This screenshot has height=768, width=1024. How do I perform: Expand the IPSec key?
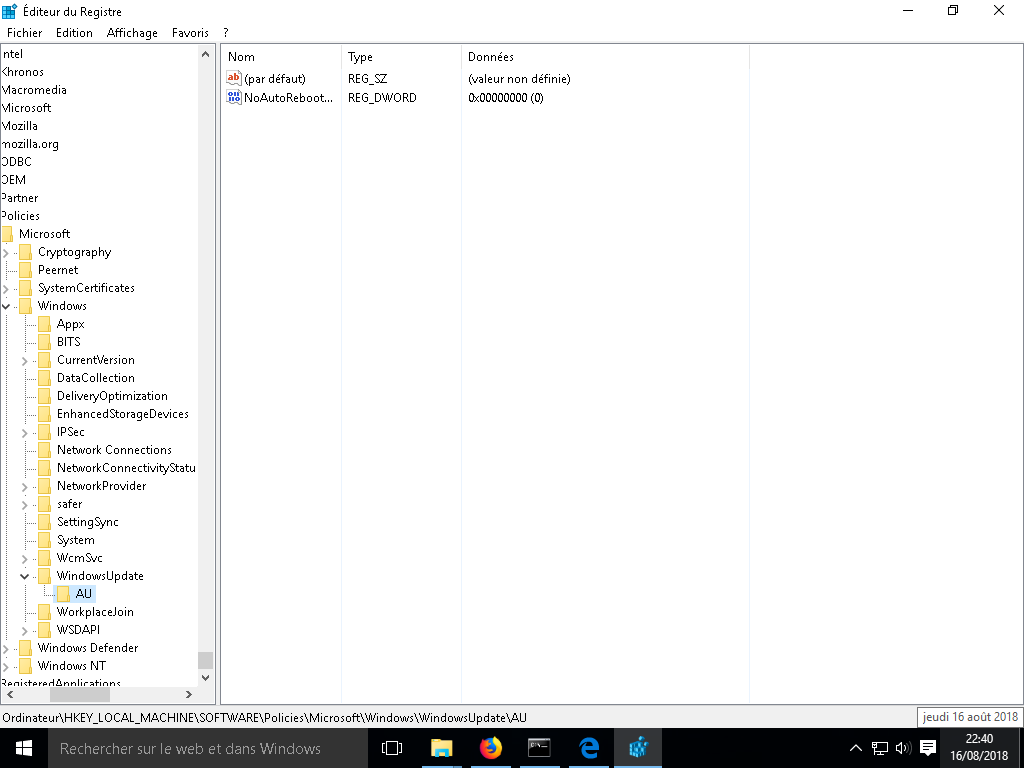(25, 432)
